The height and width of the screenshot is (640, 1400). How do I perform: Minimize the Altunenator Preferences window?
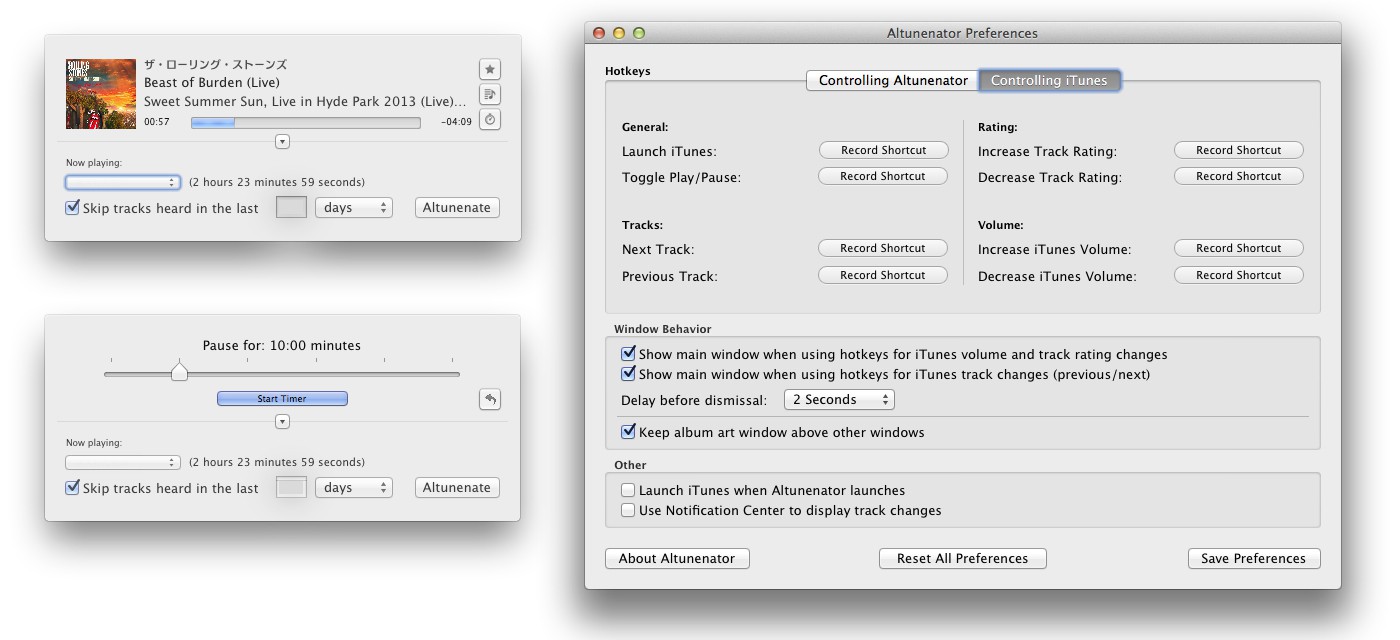pyautogui.click(x=619, y=33)
